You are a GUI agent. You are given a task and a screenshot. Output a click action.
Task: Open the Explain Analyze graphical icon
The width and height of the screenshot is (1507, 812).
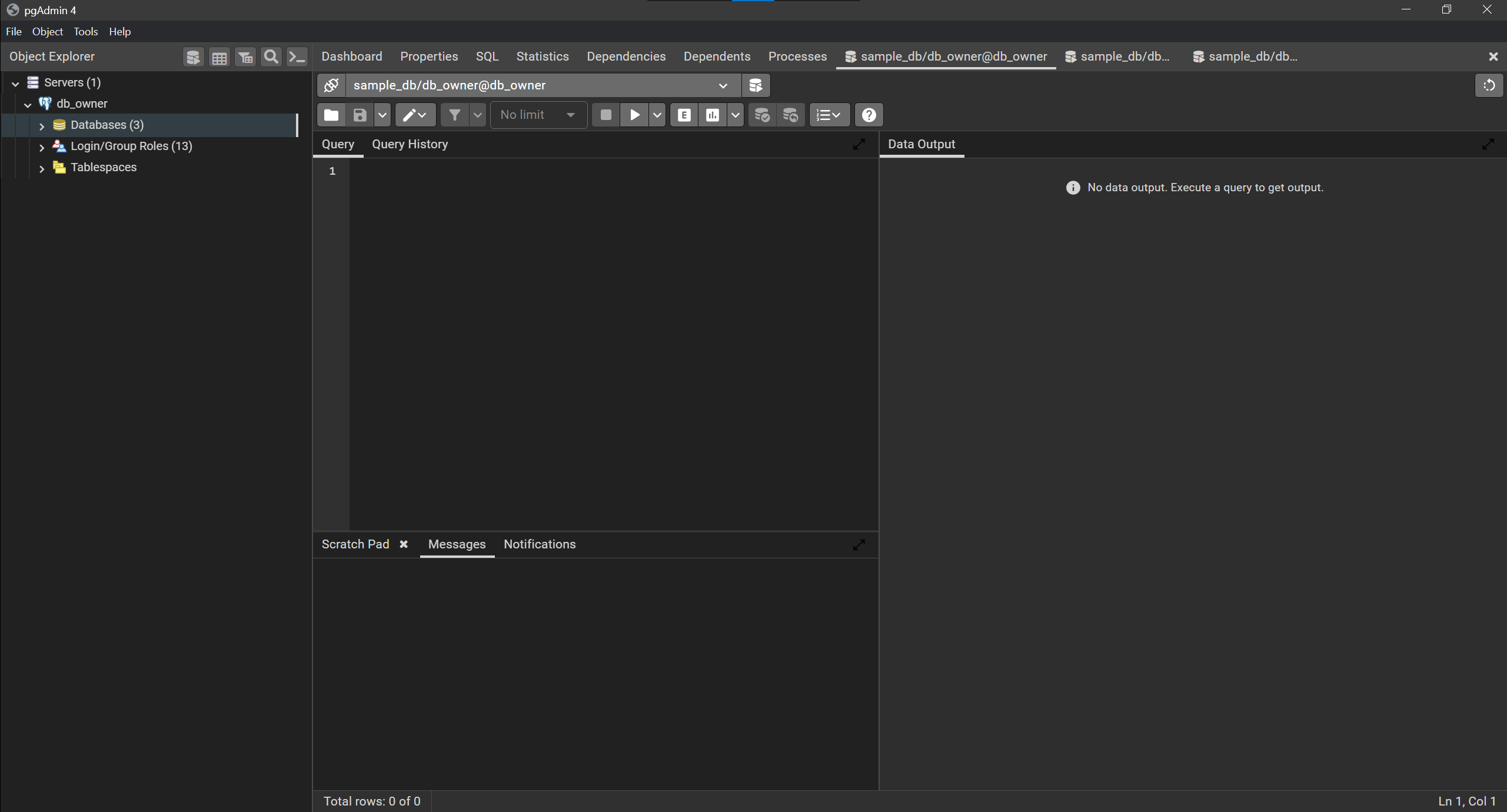point(713,115)
